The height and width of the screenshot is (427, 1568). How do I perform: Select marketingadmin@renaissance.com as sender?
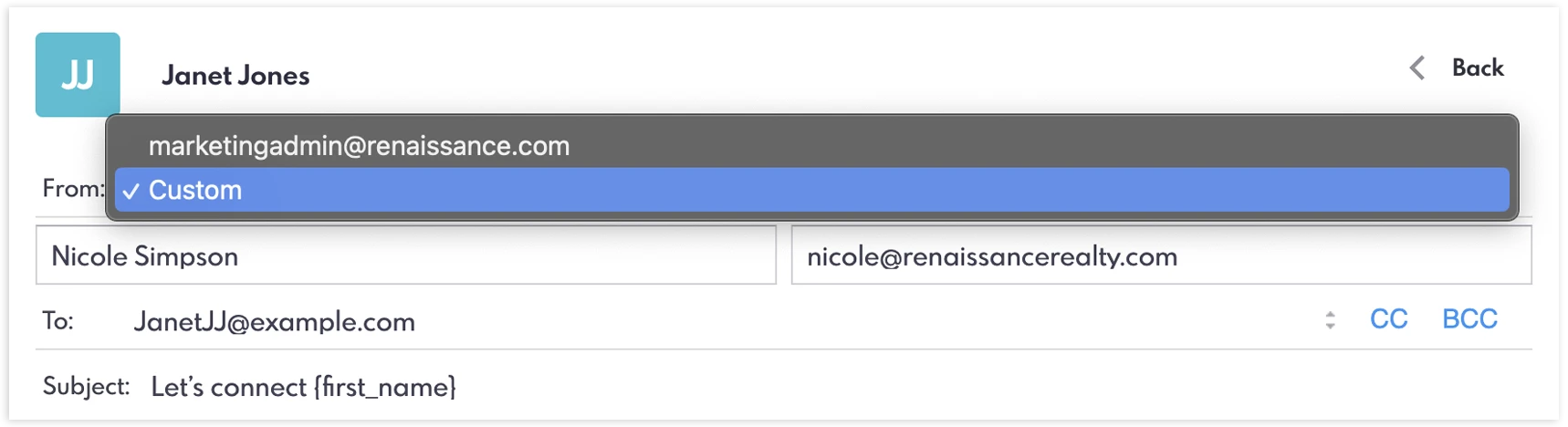[x=359, y=146]
